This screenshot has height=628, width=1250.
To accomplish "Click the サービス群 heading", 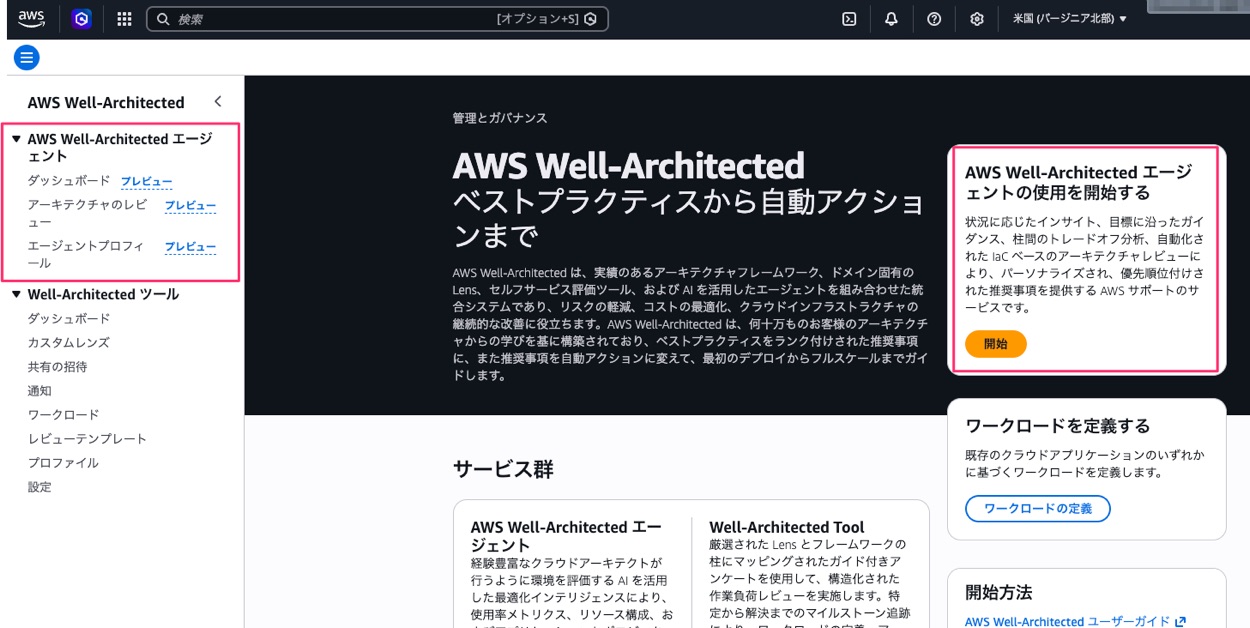I will coord(503,469).
